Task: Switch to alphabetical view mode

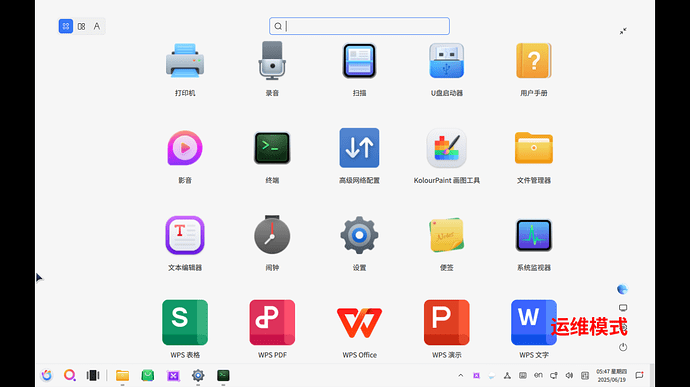Action: coord(97,26)
